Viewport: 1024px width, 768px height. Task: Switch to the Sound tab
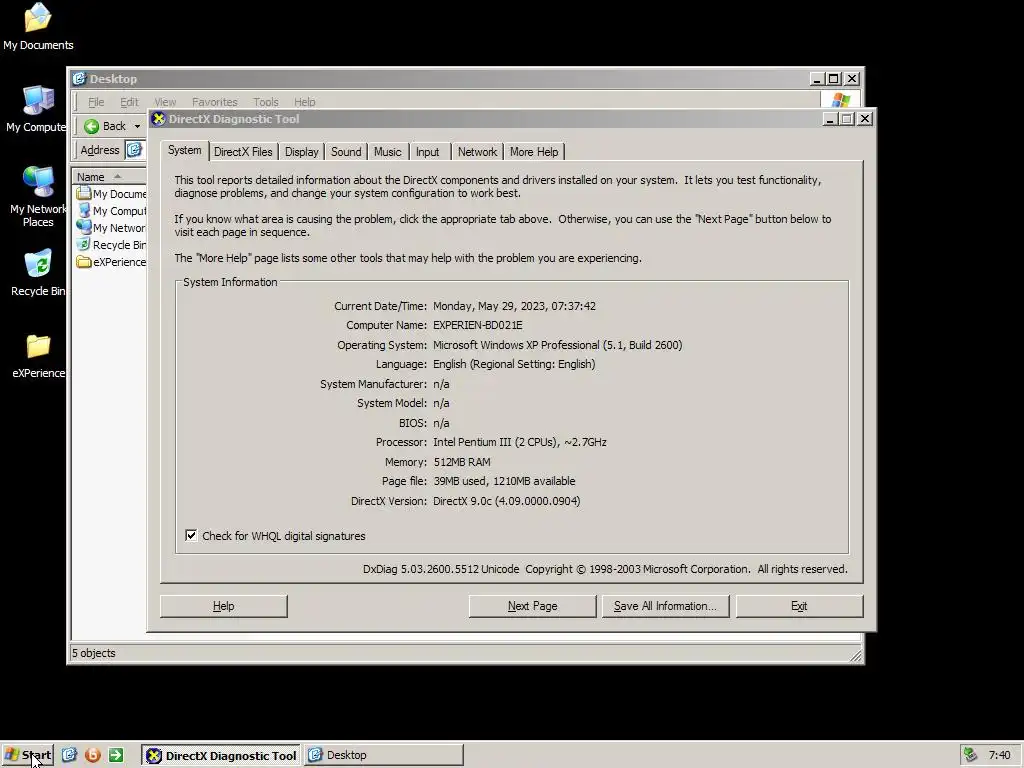click(346, 152)
